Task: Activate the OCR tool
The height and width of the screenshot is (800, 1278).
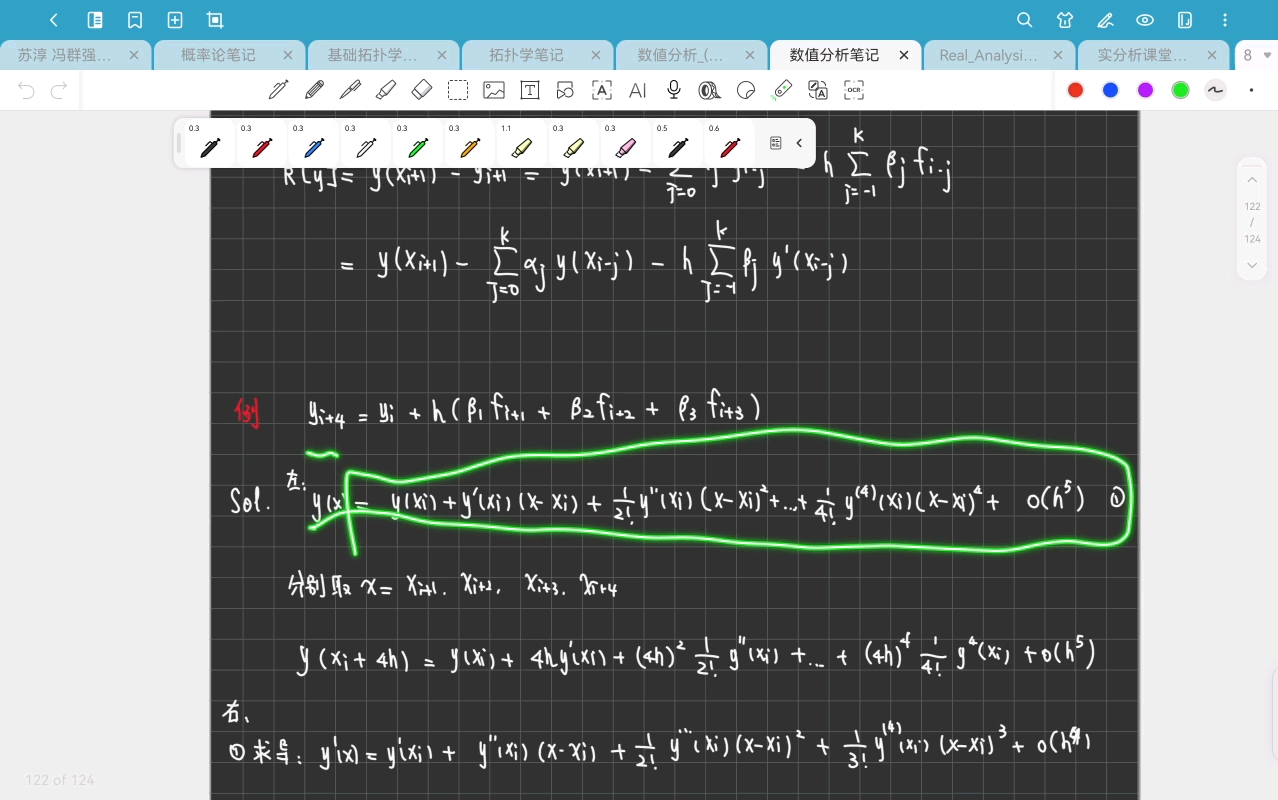Action: [x=854, y=90]
